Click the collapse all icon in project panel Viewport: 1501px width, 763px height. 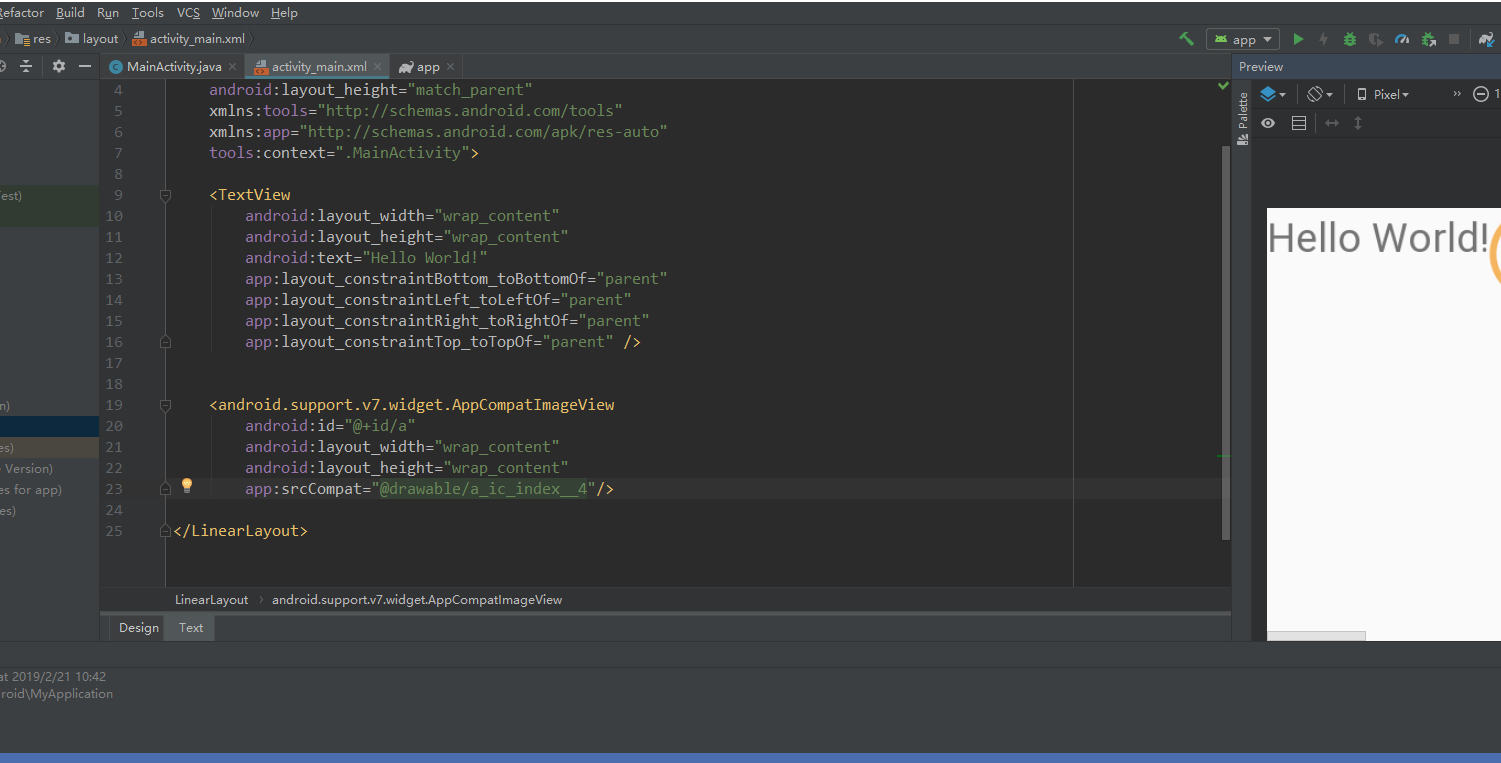[27, 66]
